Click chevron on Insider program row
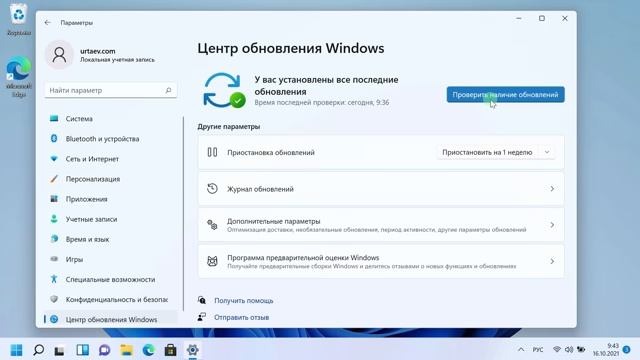Image resolution: width=640 pixels, height=360 pixels. (x=552, y=261)
